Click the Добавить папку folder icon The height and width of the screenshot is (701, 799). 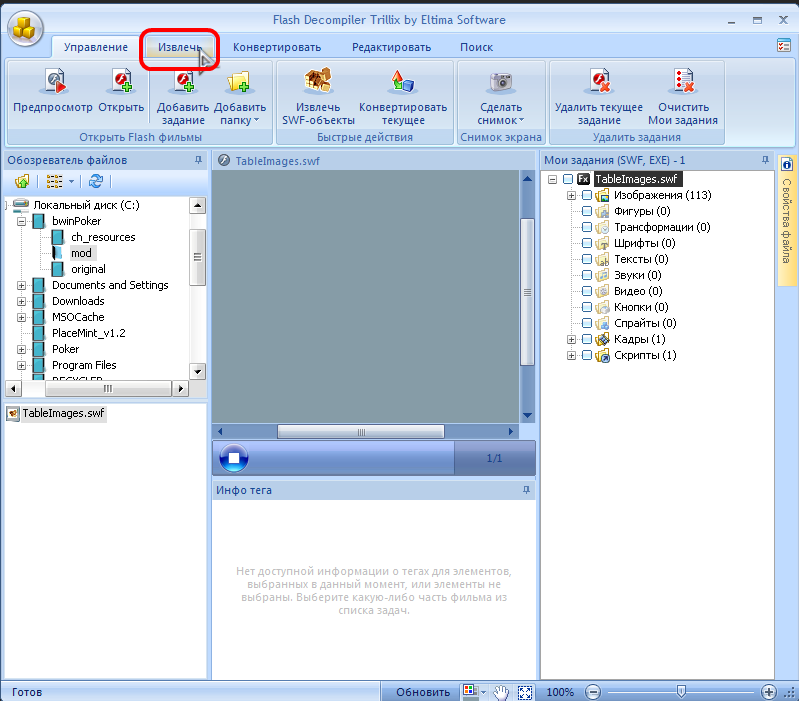click(239, 82)
